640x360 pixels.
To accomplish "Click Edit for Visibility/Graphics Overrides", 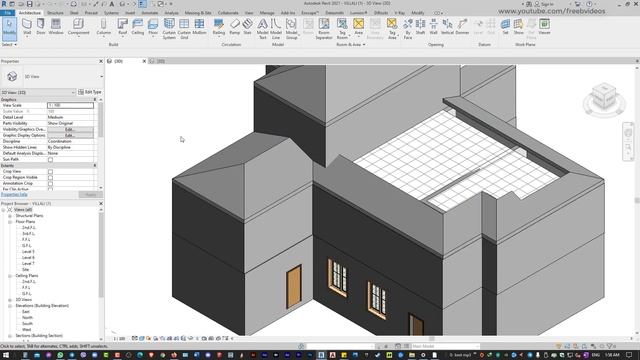I will 70,129.
